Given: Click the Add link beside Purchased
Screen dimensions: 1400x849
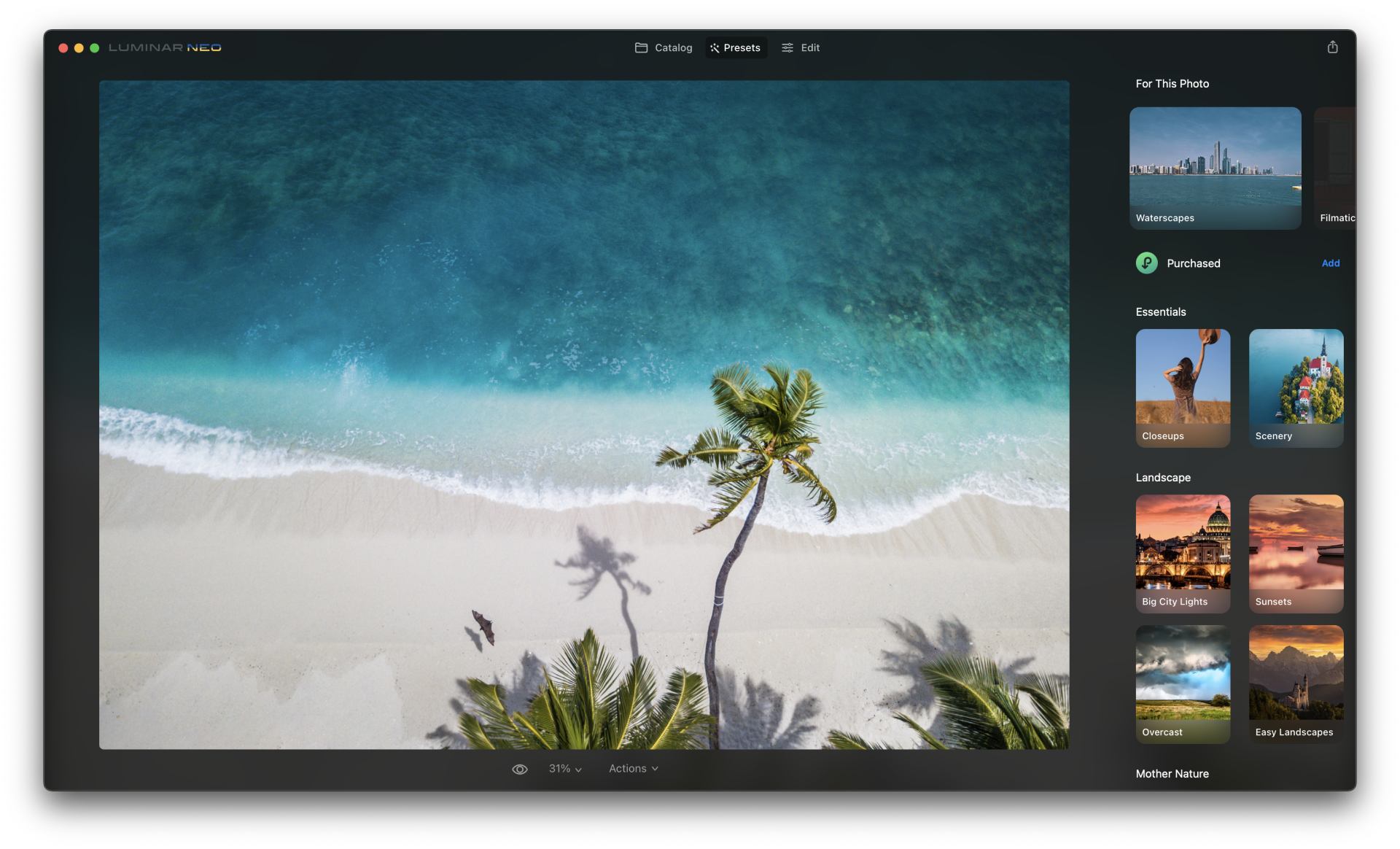Looking at the screenshot, I should tap(1330, 263).
